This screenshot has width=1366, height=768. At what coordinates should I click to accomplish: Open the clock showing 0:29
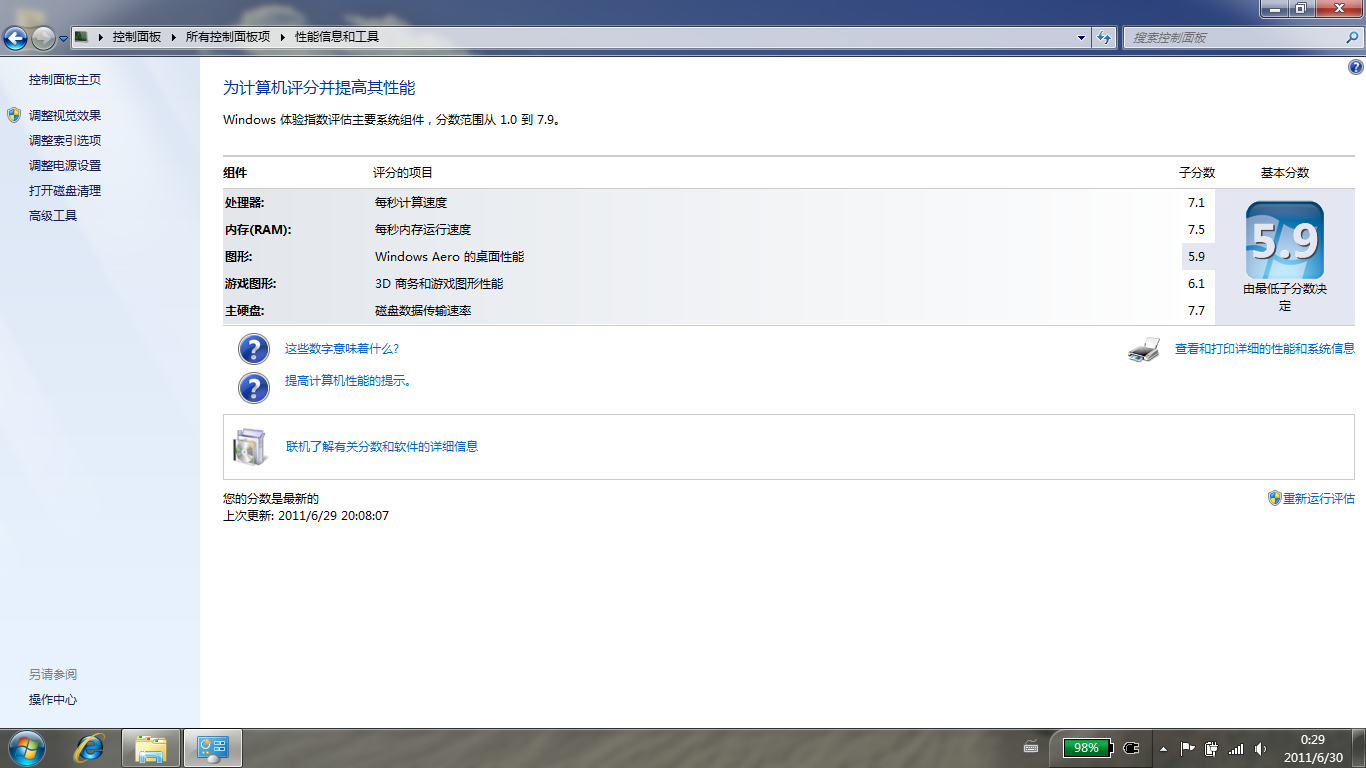pyautogui.click(x=1313, y=748)
